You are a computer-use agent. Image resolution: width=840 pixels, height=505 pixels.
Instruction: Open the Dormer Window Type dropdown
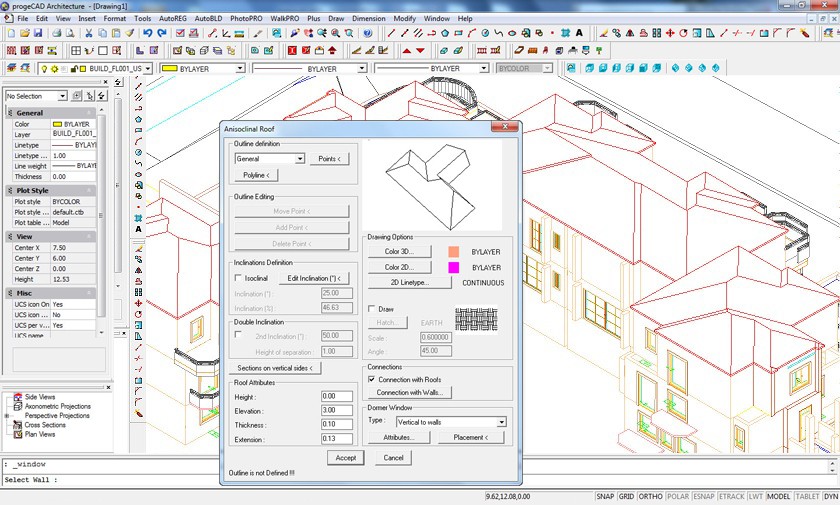click(x=501, y=422)
